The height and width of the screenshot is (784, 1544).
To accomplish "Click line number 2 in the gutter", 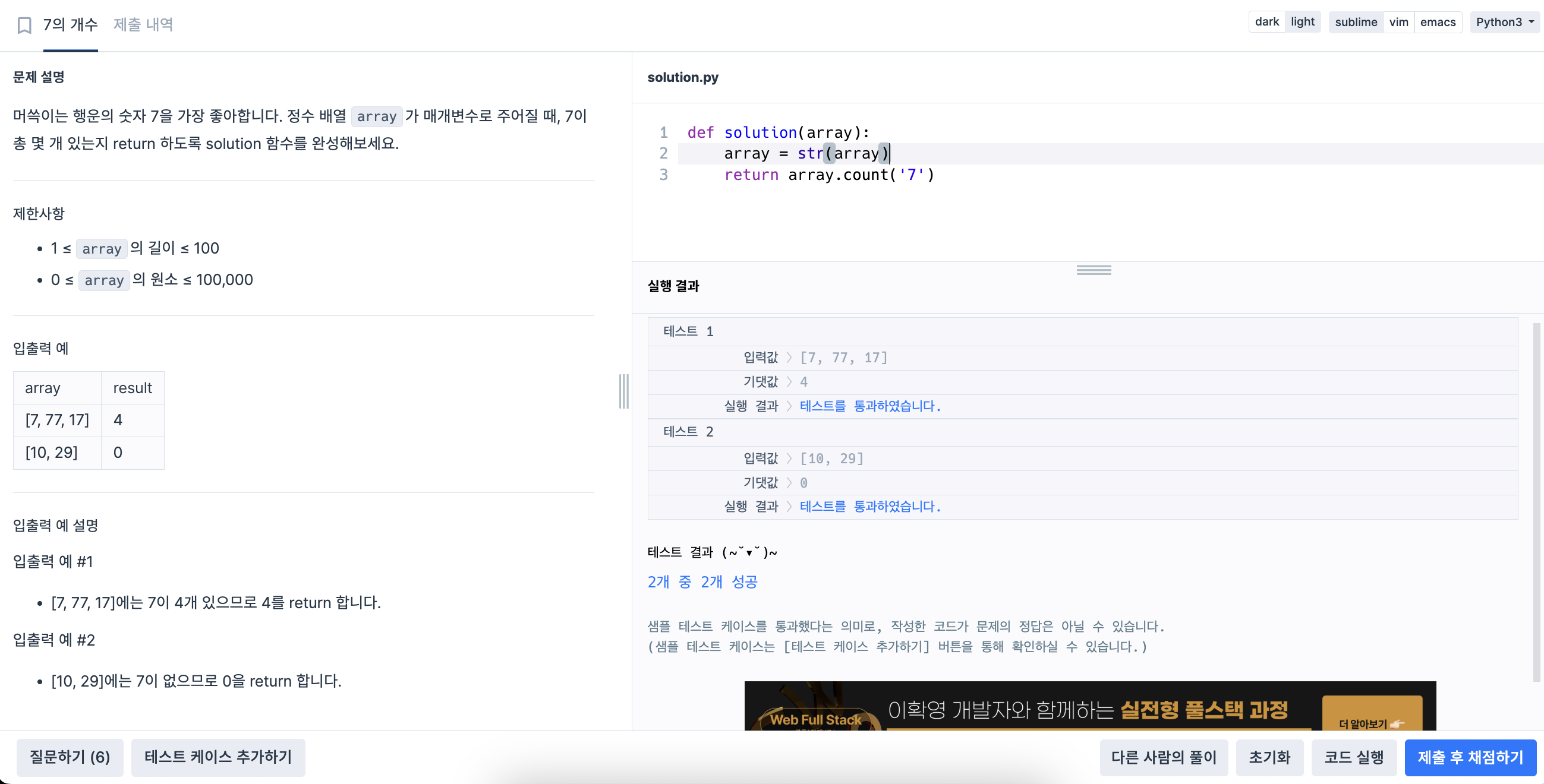I will pyautogui.click(x=663, y=153).
